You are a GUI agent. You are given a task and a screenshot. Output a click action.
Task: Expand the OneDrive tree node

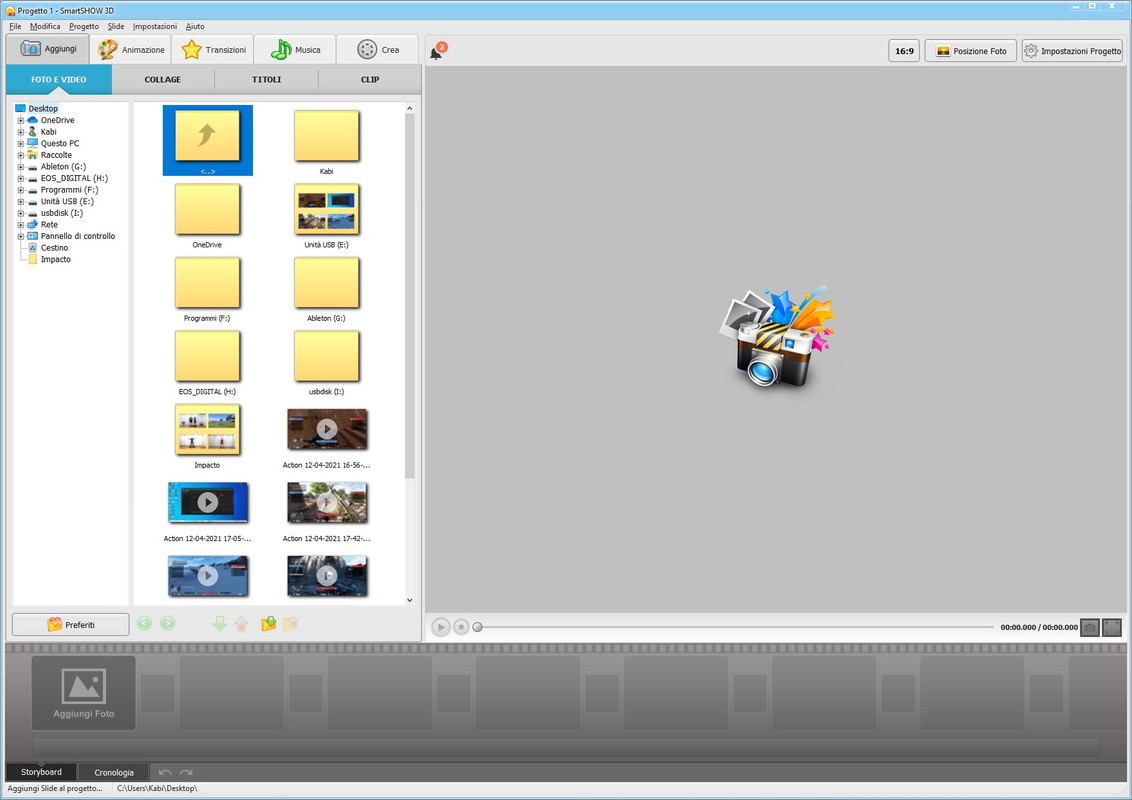pos(21,121)
